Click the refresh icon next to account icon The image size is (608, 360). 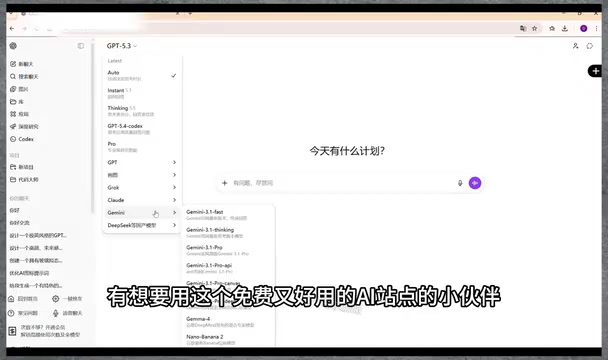[x=590, y=46]
